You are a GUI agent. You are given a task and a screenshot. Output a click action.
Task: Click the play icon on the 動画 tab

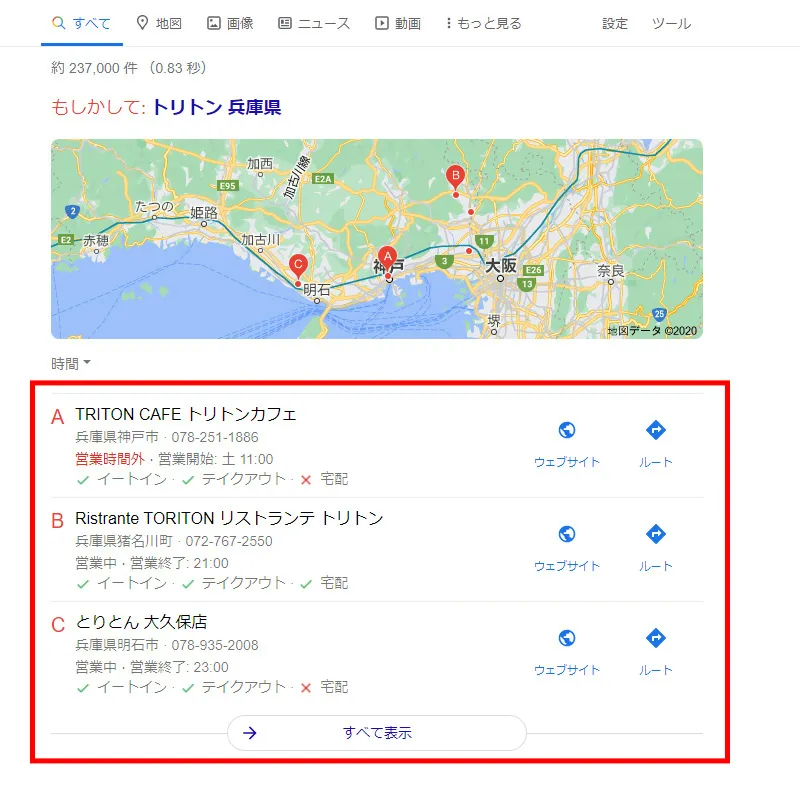(382, 23)
